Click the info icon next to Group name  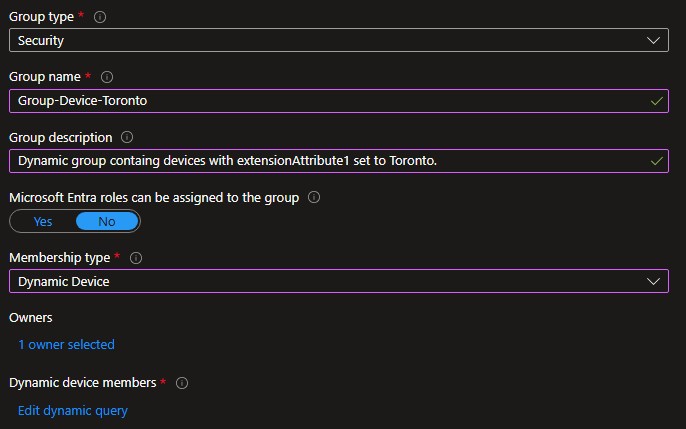107,76
